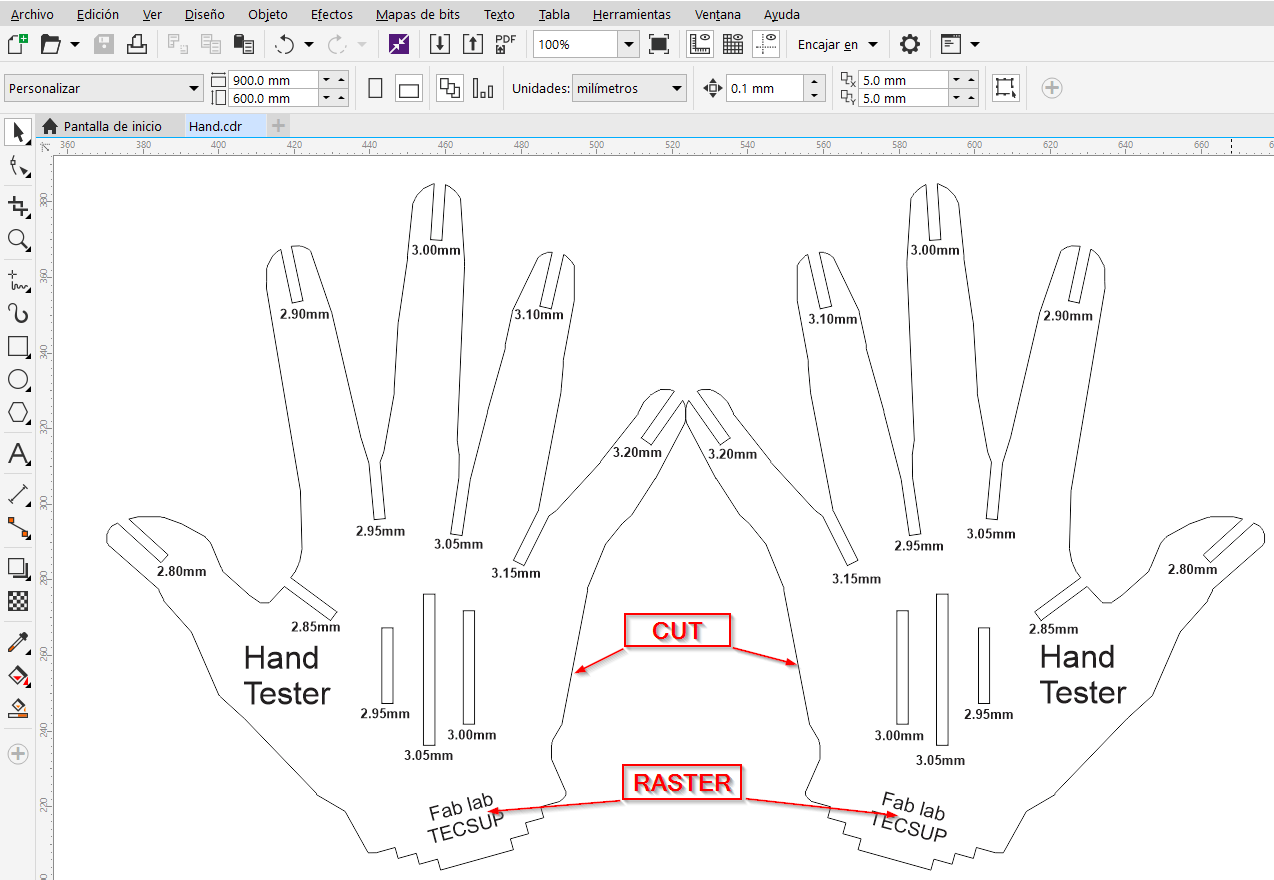This screenshot has height=880, width=1274.
Task: Open the Efectos menu
Action: pos(331,14)
